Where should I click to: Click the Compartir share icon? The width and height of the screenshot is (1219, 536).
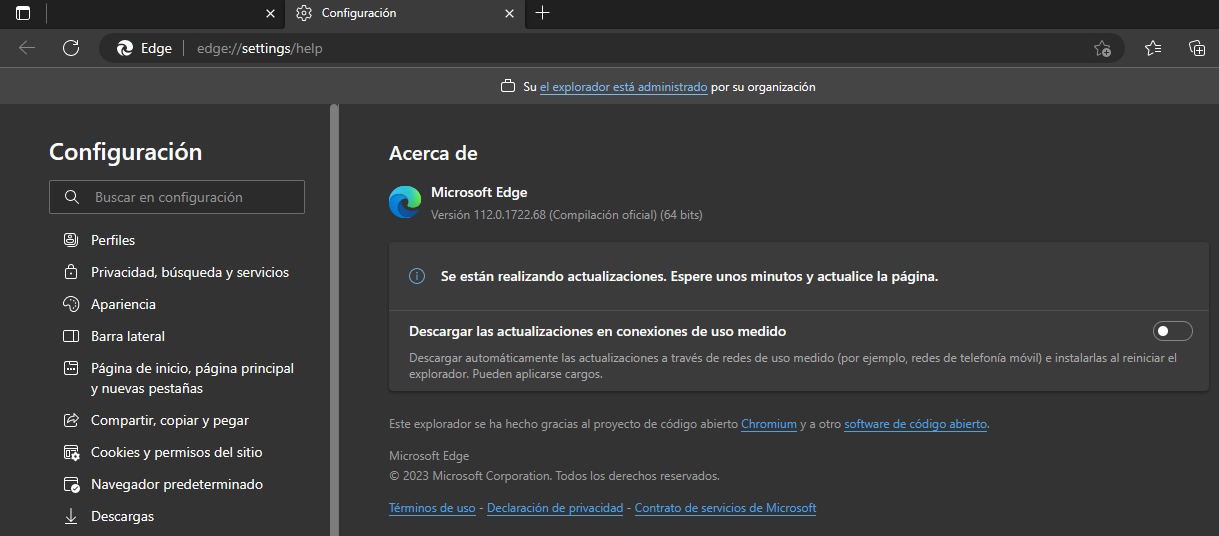[71, 420]
